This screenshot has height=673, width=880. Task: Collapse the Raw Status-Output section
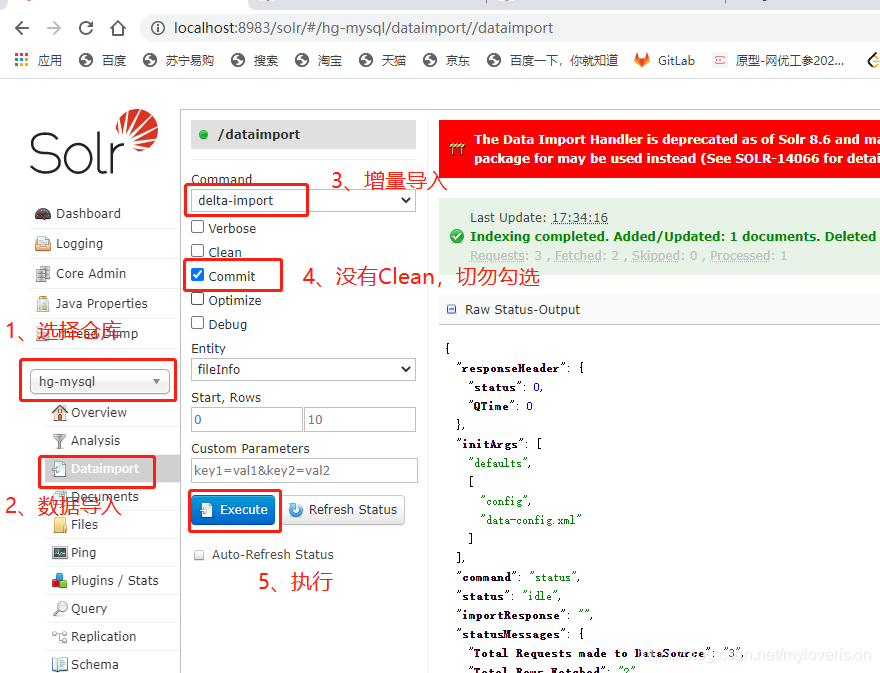click(450, 308)
